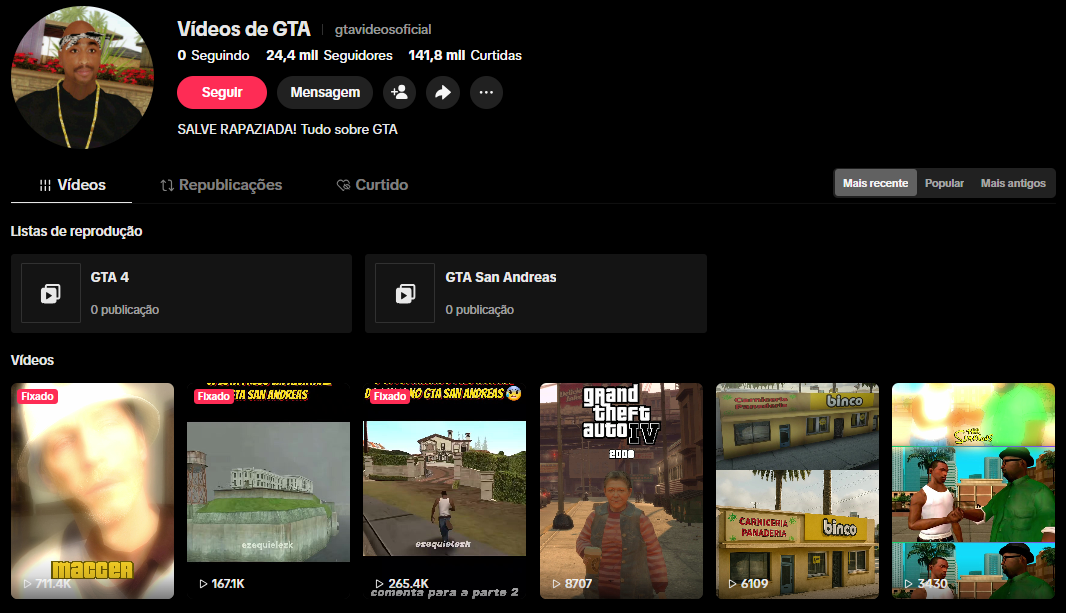Click the Vídeos de GTA profile name
The height and width of the screenshot is (613, 1066).
(x=243, y=29)
